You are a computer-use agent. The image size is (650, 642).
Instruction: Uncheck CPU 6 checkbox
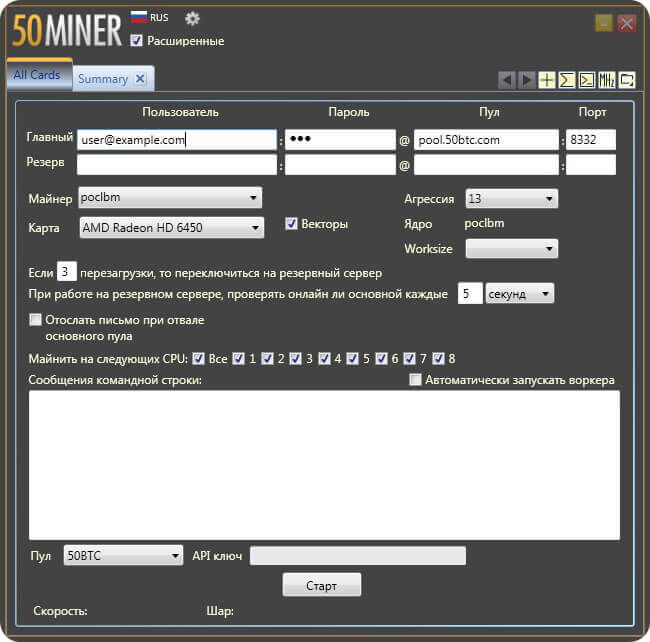click(x=381, y=359)
